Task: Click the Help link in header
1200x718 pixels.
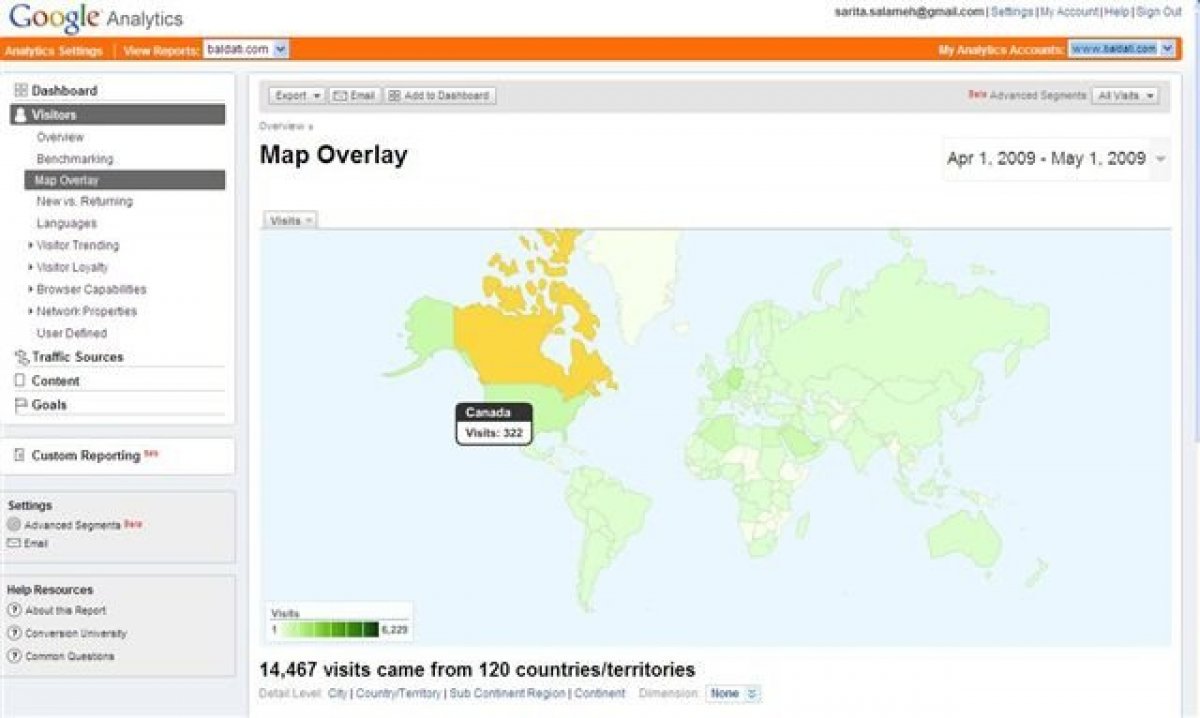Action: pos(1117,12)
